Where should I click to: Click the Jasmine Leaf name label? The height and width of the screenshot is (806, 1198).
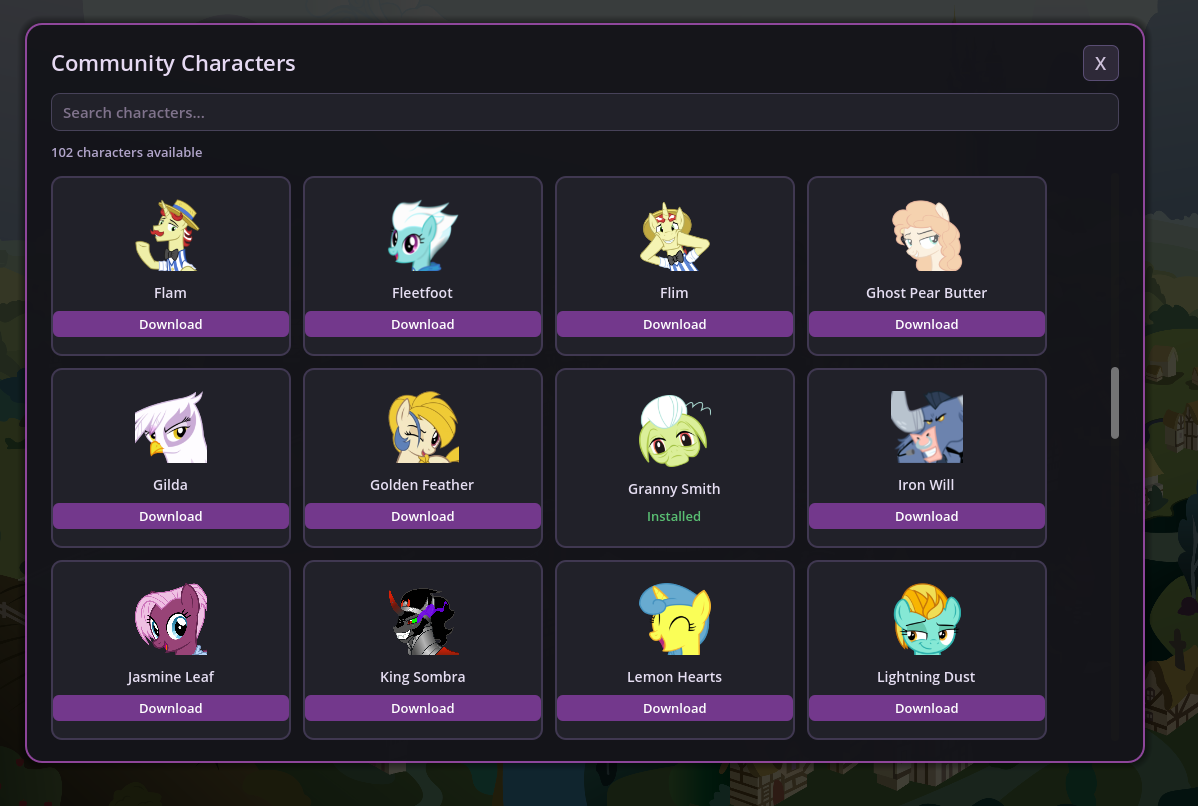170,676
